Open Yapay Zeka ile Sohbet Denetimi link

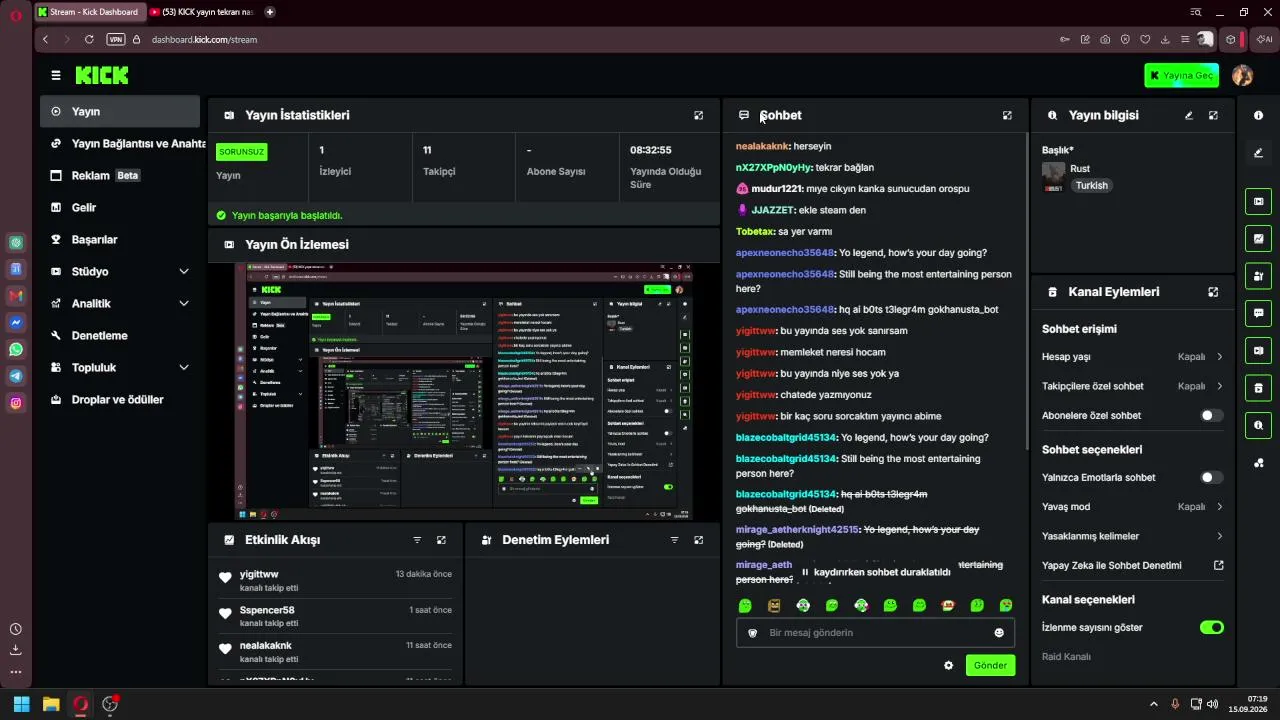(1133, 565)
